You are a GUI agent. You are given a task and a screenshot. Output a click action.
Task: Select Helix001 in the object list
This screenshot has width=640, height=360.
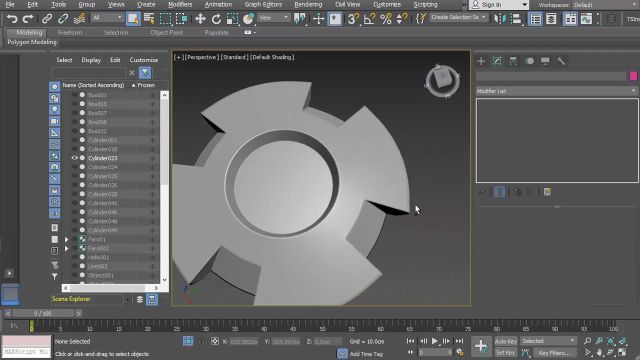pos(98,257)
